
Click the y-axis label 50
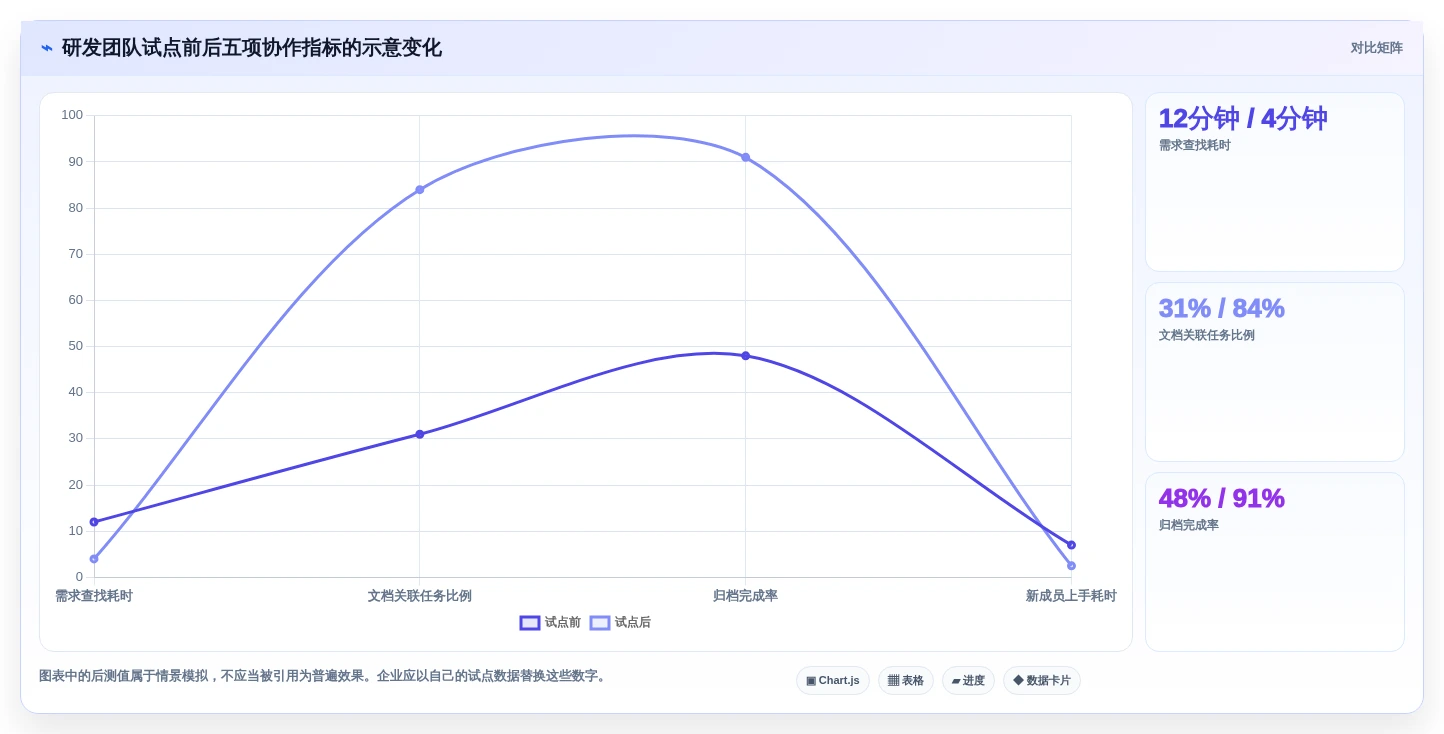click(76, 346)
